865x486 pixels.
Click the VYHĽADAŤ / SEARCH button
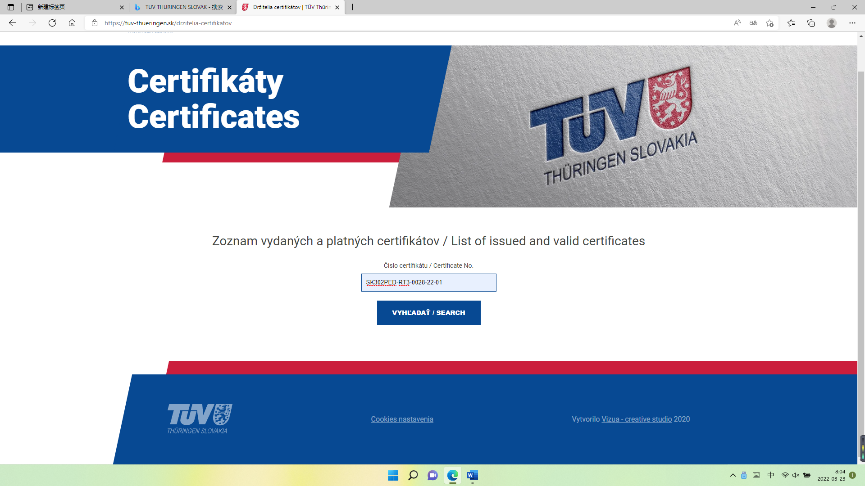pos(429,313)
